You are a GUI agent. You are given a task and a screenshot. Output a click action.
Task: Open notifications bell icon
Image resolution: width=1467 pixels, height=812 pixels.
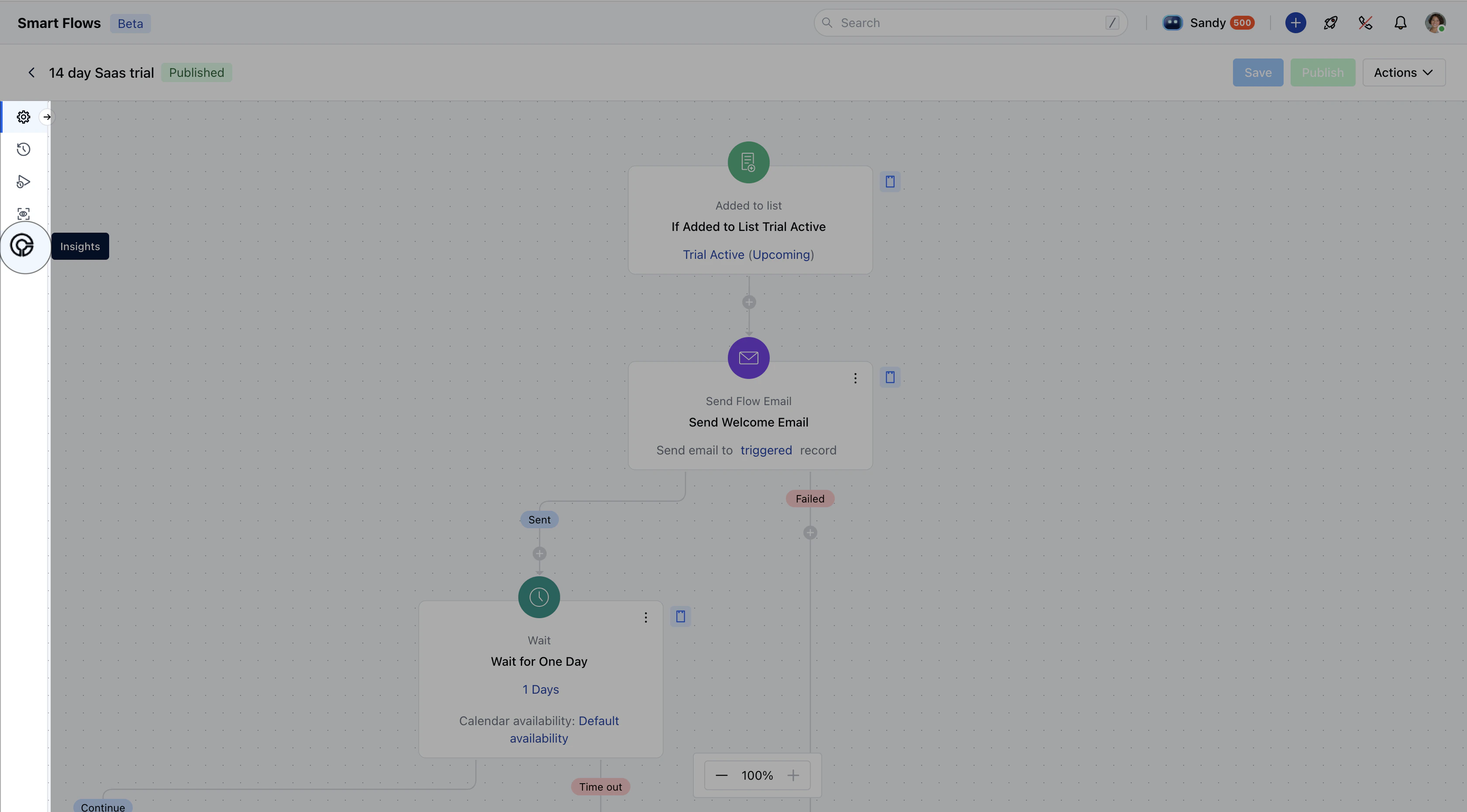pyautogui.click(x=1400, y=23)
